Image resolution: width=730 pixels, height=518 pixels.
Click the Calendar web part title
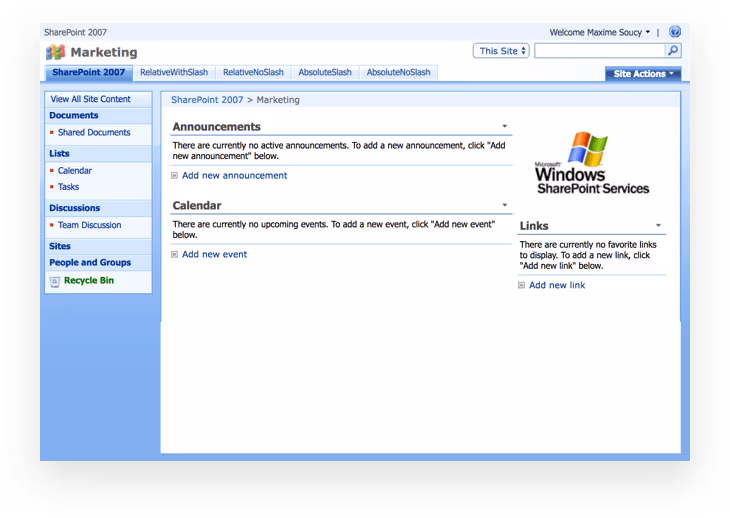(x=197, y=205)
